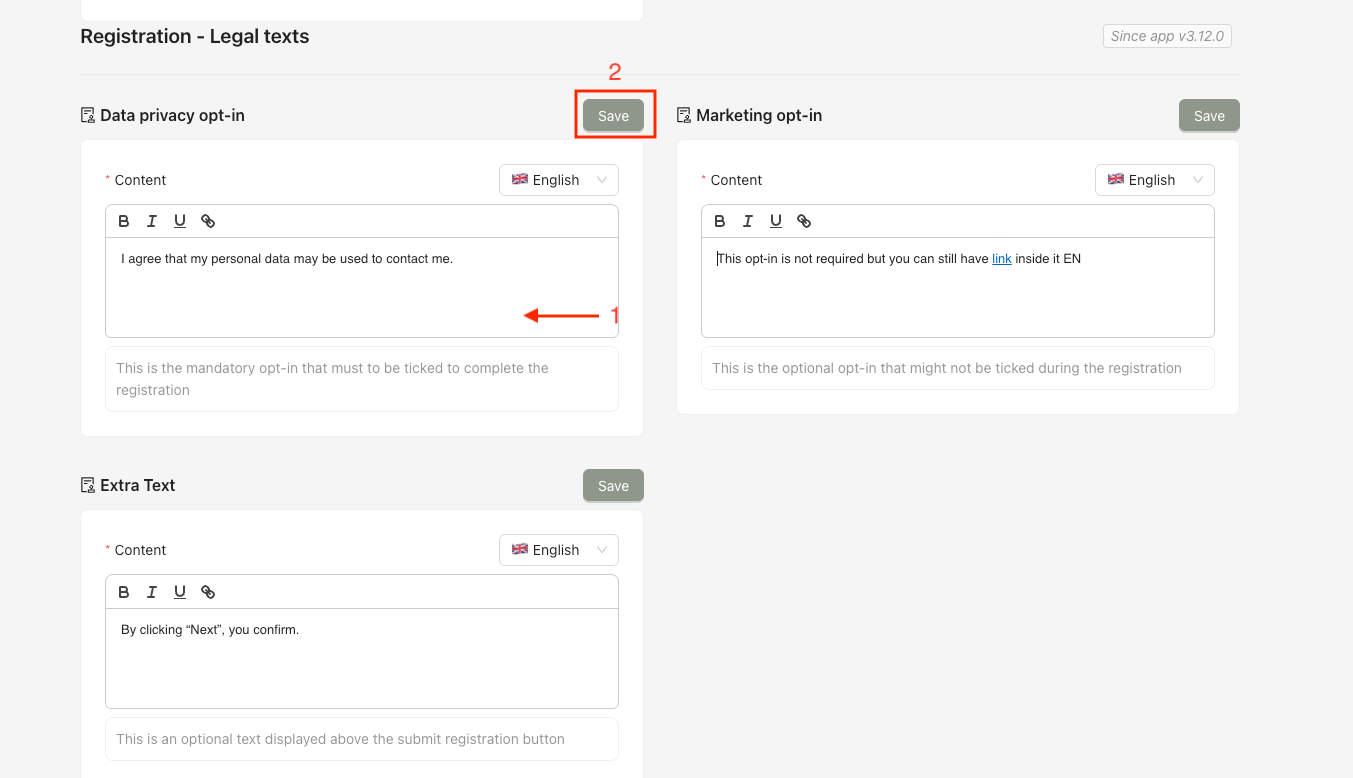Toggle bold in Marketing opt-in editor
The image size is (1353, 778).
point(720,221)
